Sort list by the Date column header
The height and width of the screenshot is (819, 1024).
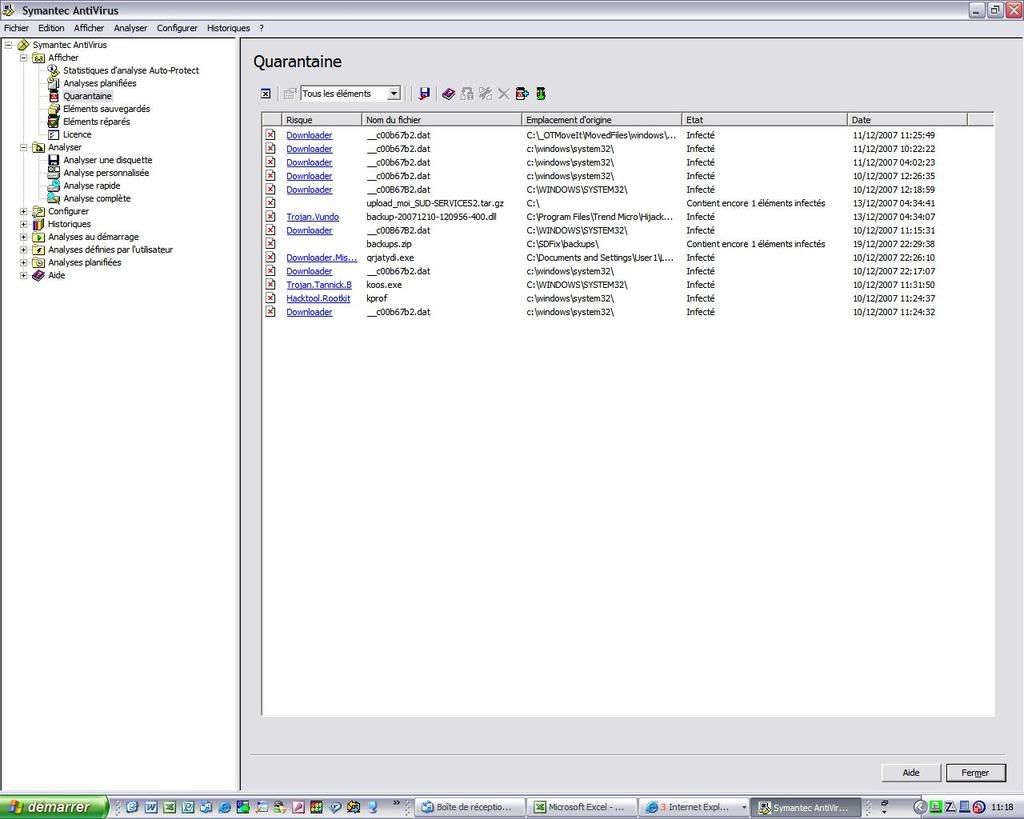click(x=906, y=120)
